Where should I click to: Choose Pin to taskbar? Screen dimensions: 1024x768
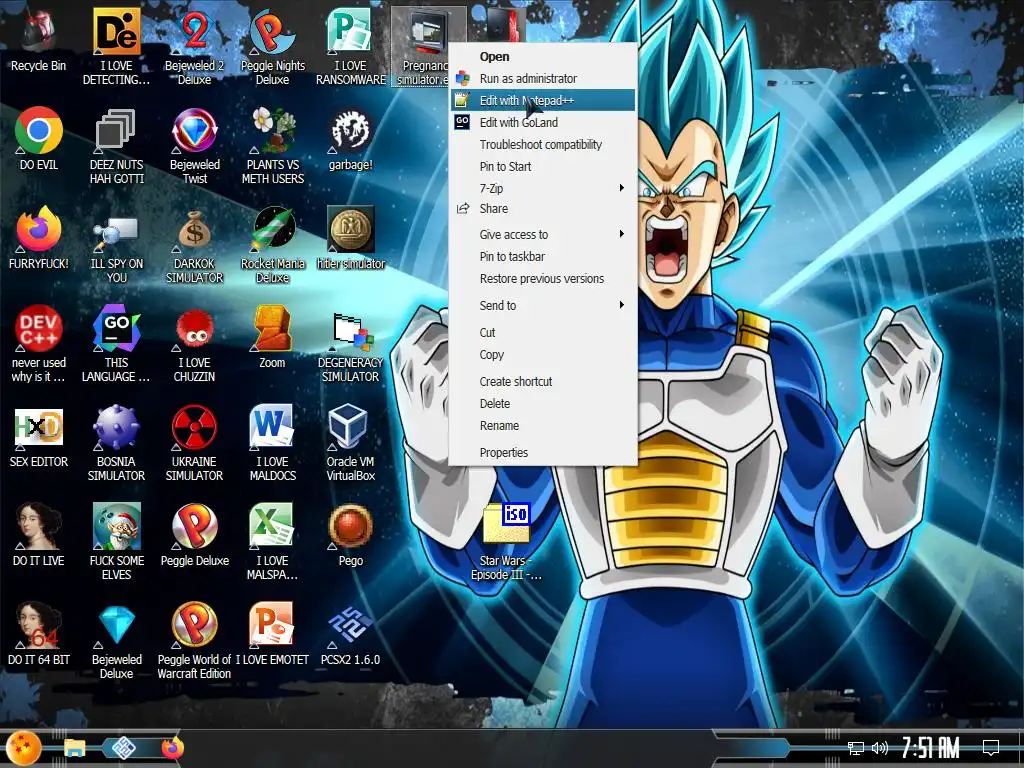click(x=543, y=257)
